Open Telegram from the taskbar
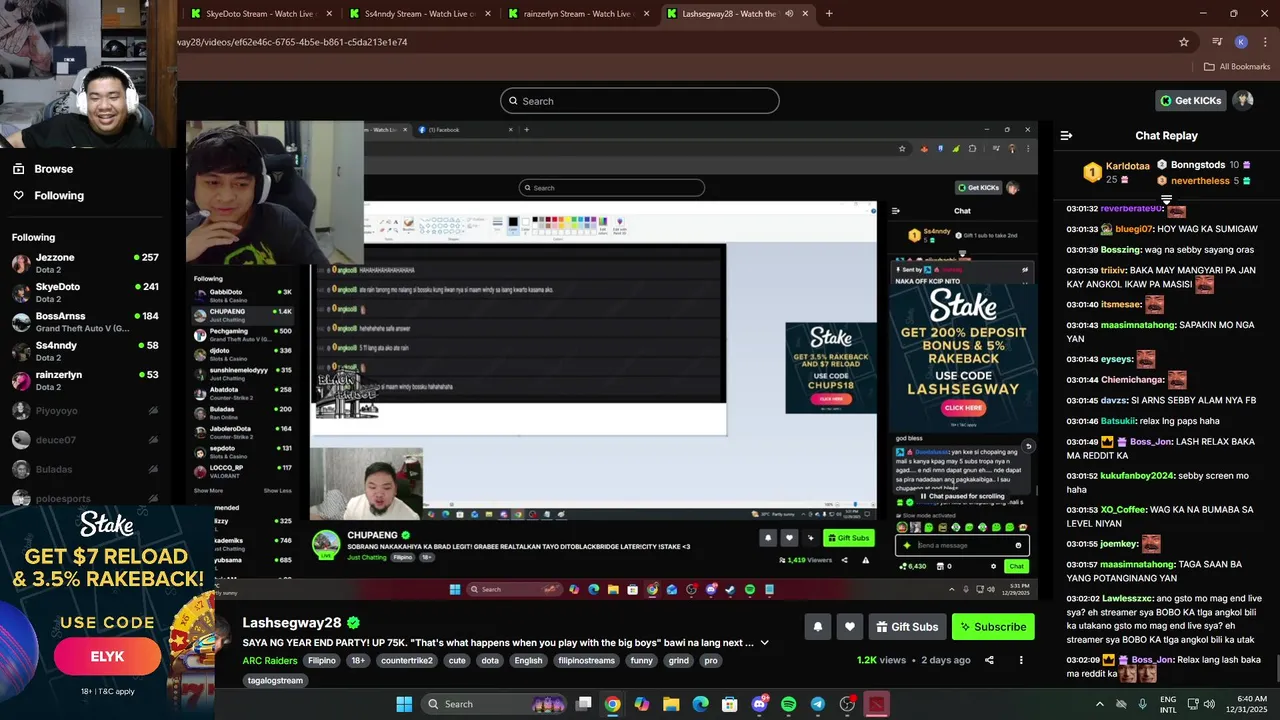The image size is (1280, 720). pyautogui.click(x=818, y=704)
